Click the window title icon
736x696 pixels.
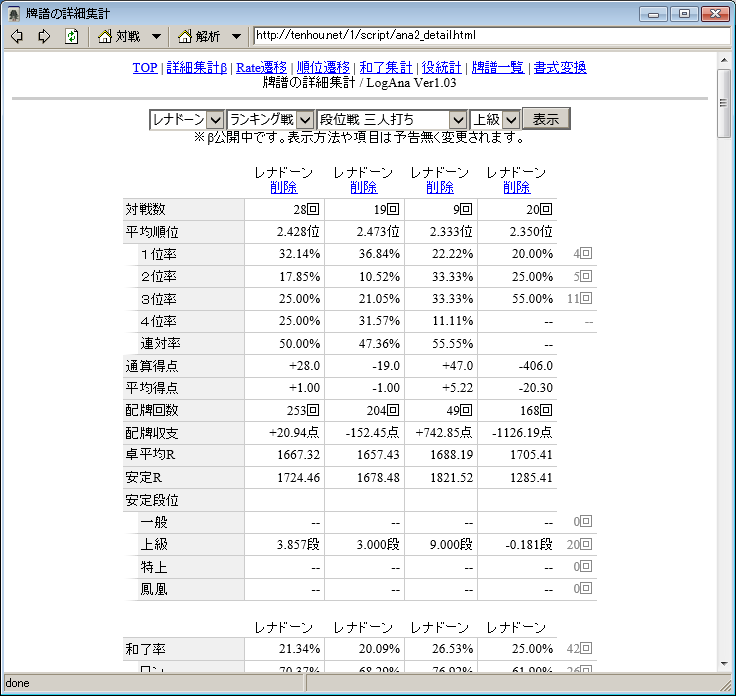point(14,14)
